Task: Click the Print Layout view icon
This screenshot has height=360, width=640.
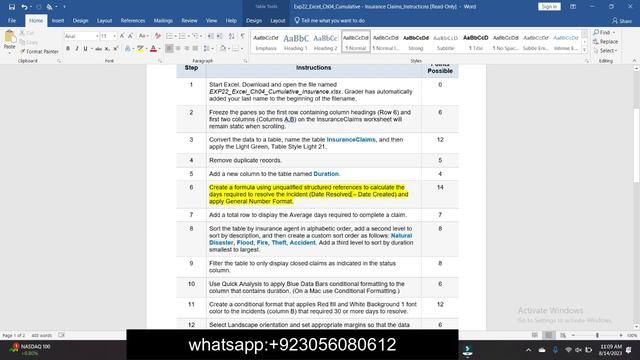Action: (549, 335)
